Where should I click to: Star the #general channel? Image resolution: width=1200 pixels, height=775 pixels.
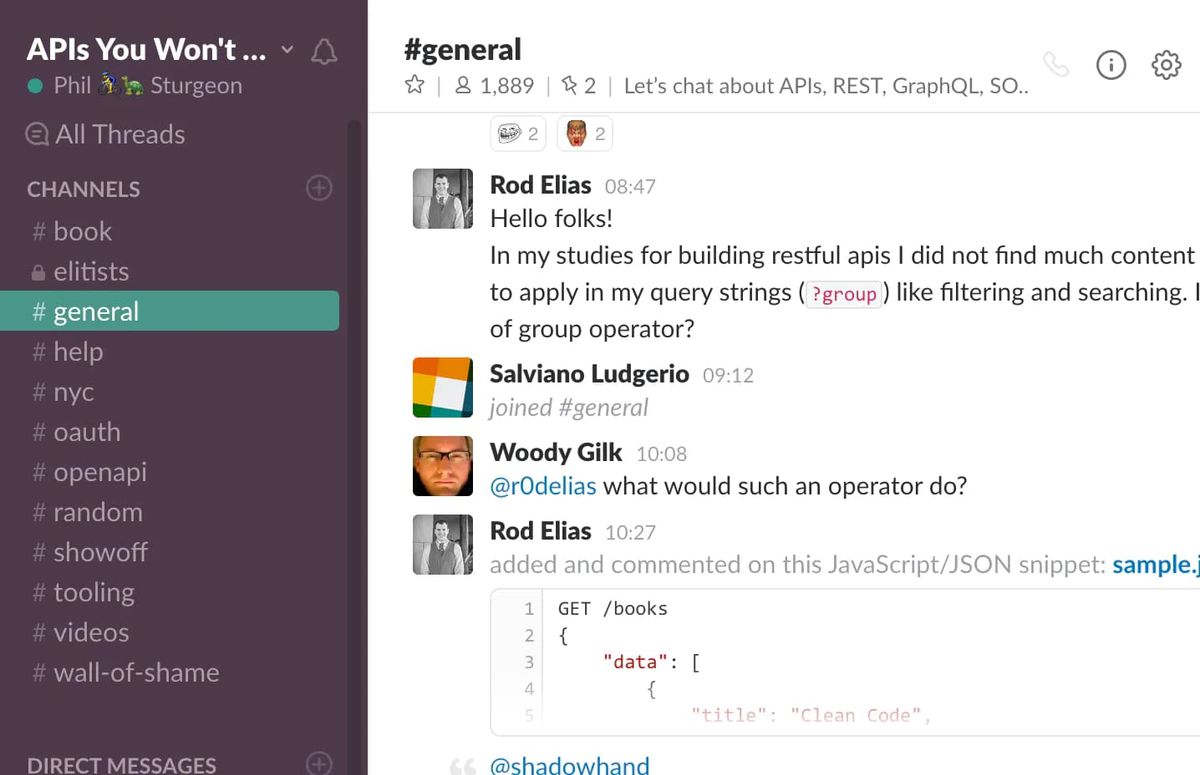(x=414, y=86)
